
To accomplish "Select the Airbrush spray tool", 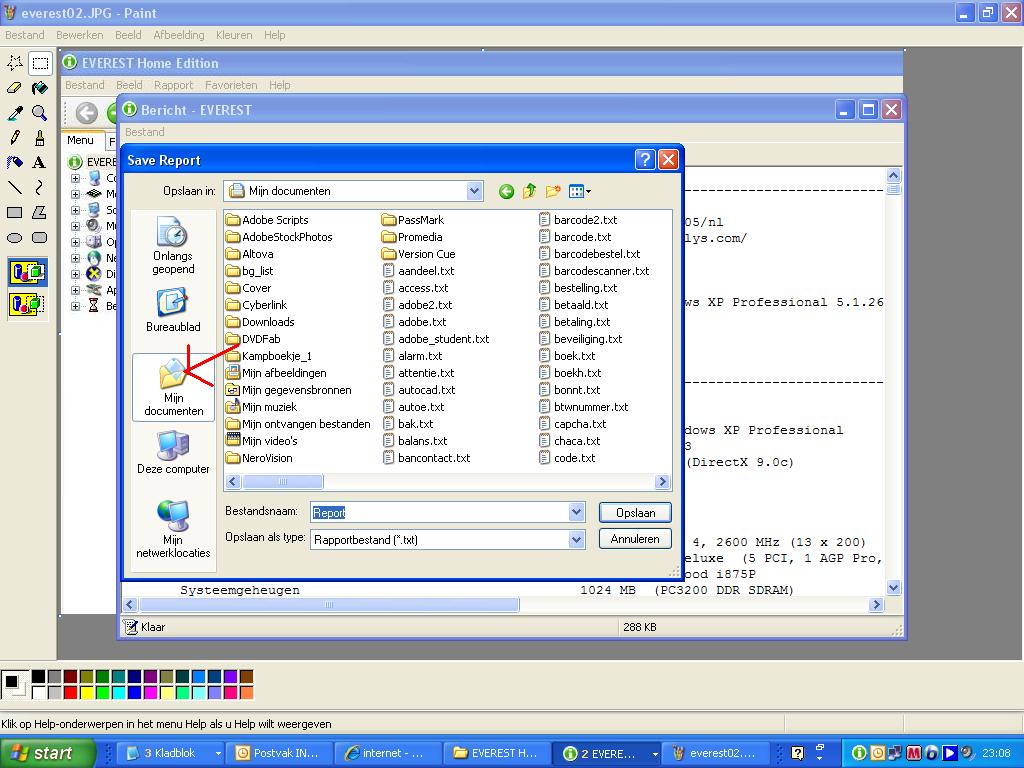I will (15, 163).
